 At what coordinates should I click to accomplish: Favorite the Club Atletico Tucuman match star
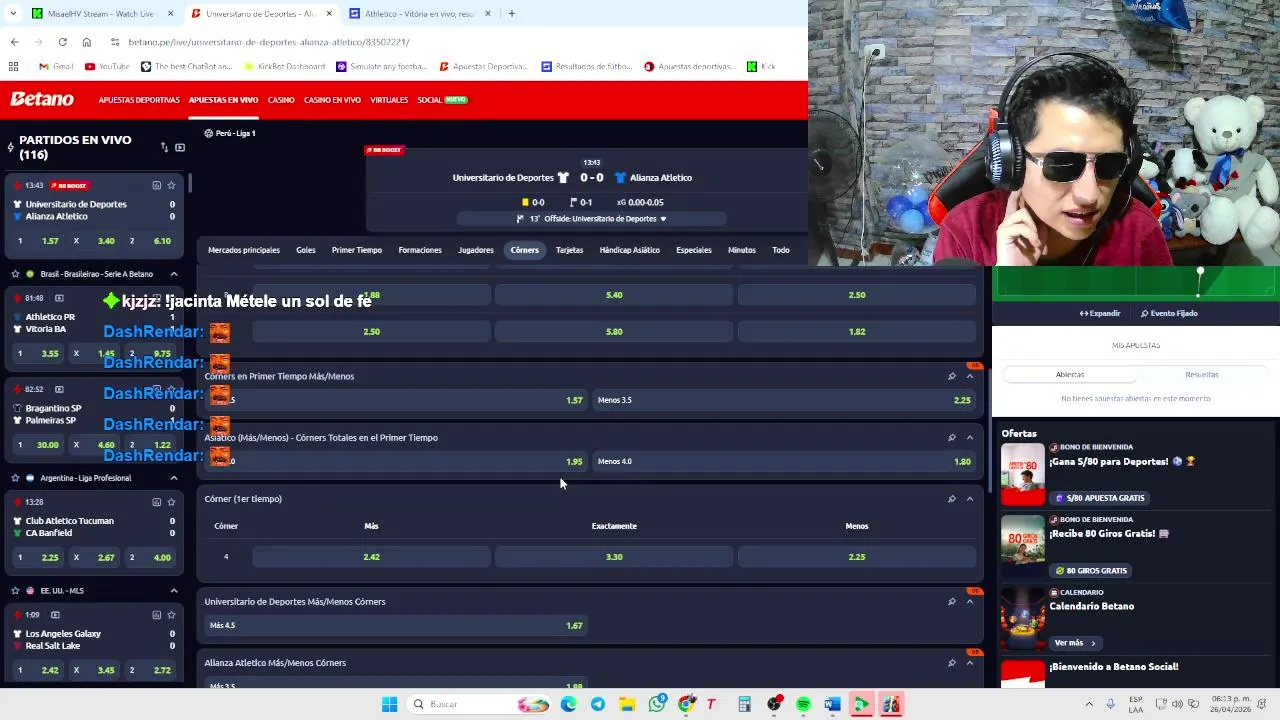171,502
